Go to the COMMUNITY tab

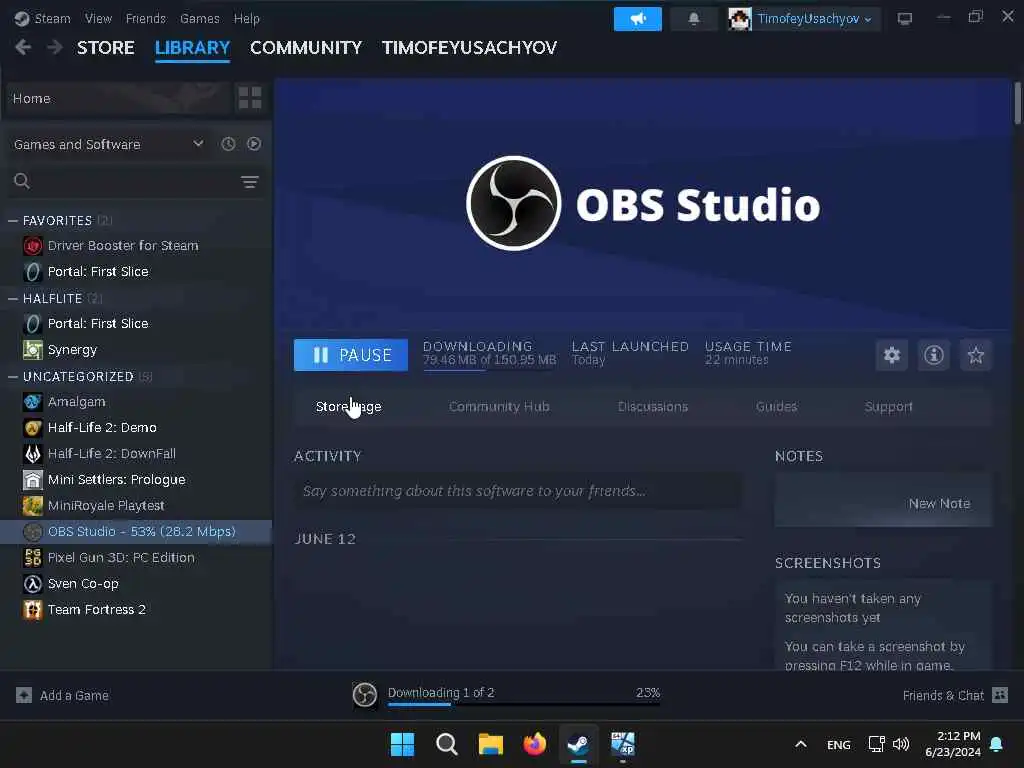(306, 48)
